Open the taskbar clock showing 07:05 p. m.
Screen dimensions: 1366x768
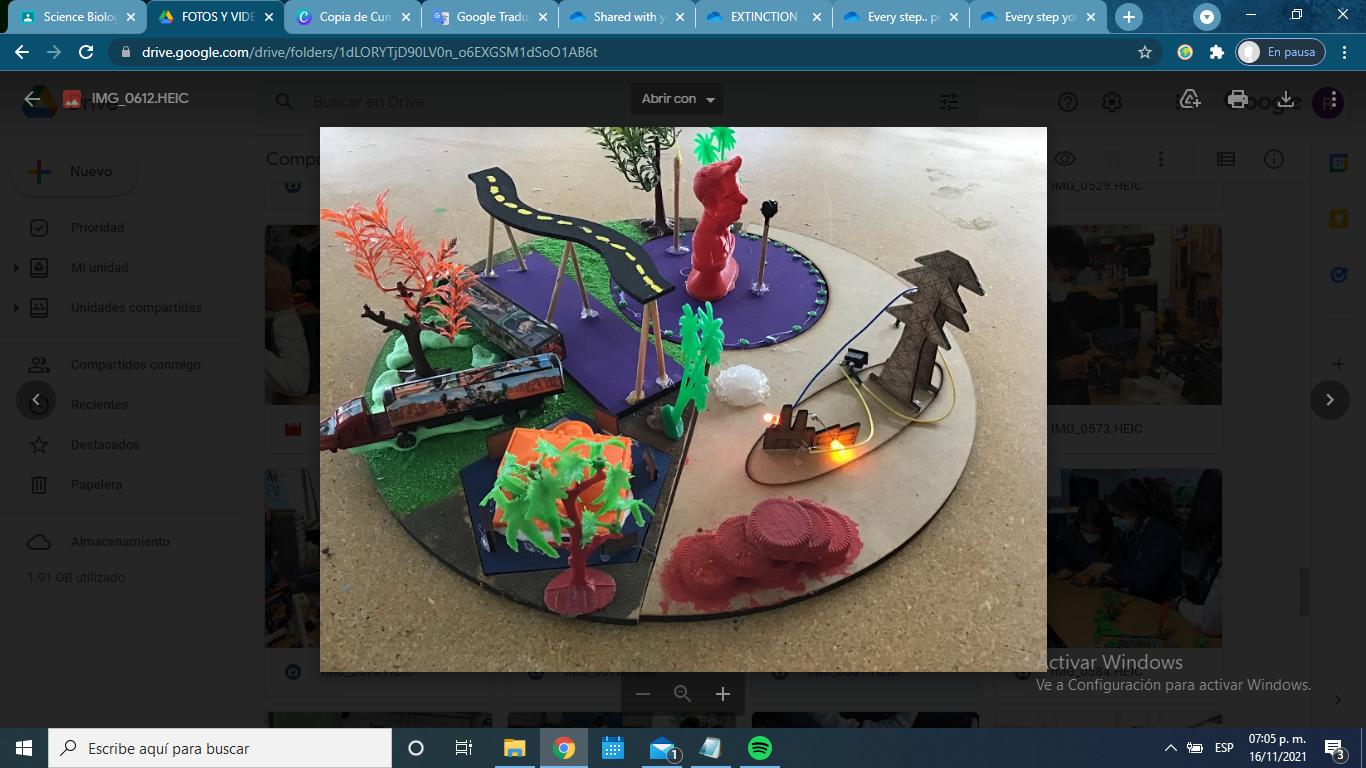(1278, 748)
